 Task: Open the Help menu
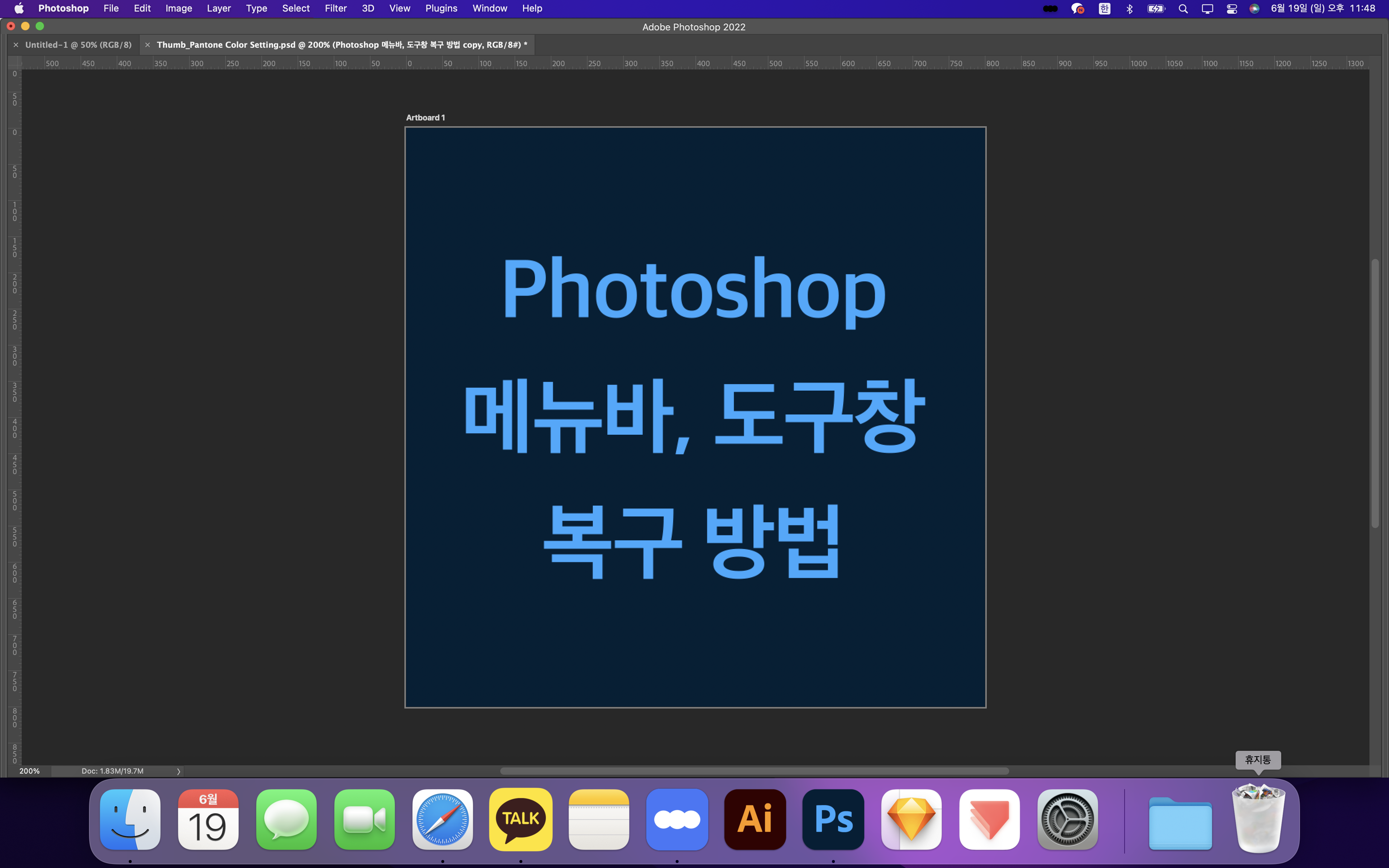coord(532,8)
